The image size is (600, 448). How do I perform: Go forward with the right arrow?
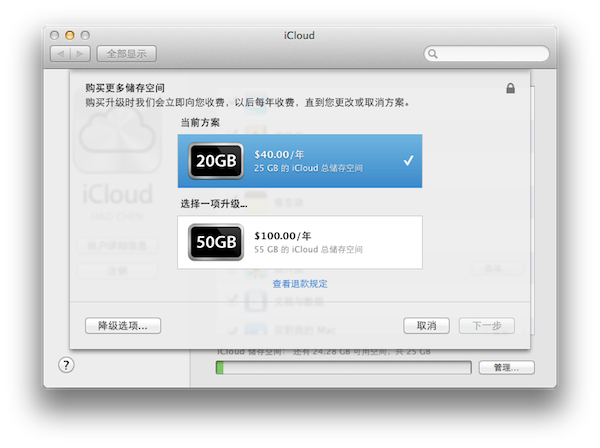[x=80, y=54]
